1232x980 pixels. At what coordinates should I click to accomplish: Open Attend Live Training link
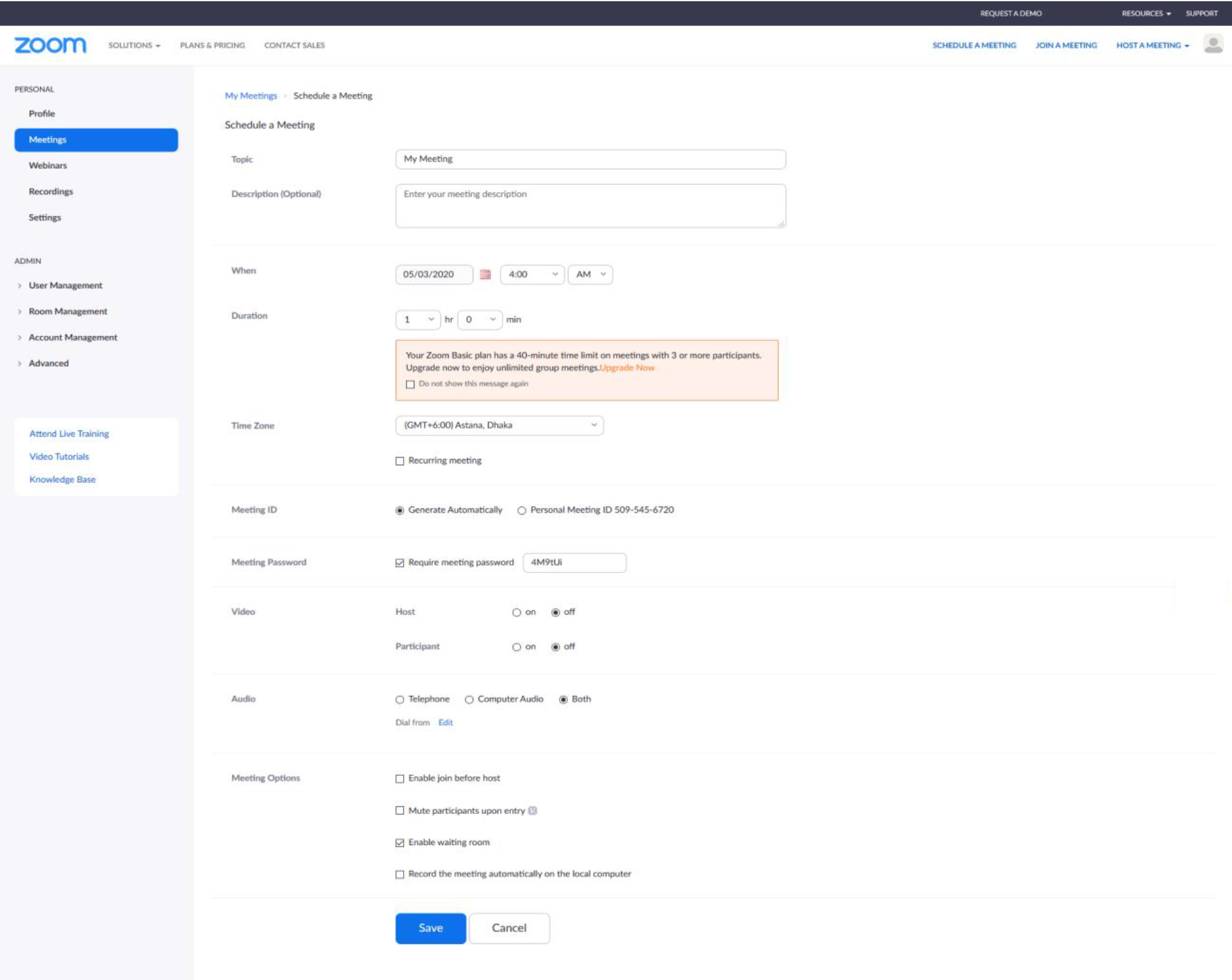pyautogui.click(x=69, y=434)
